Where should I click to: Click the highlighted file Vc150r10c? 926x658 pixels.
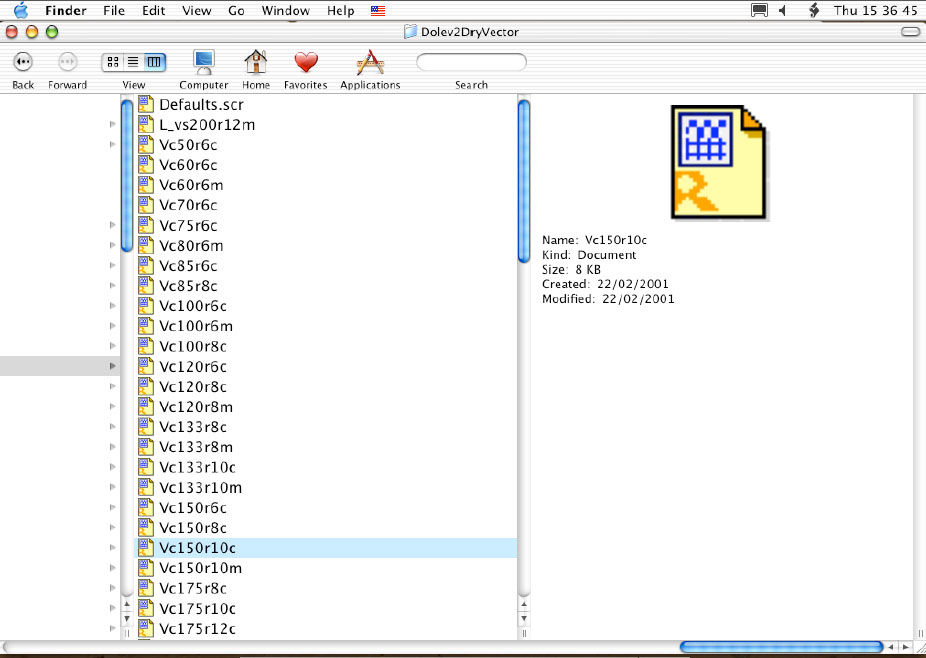point(327,548)
